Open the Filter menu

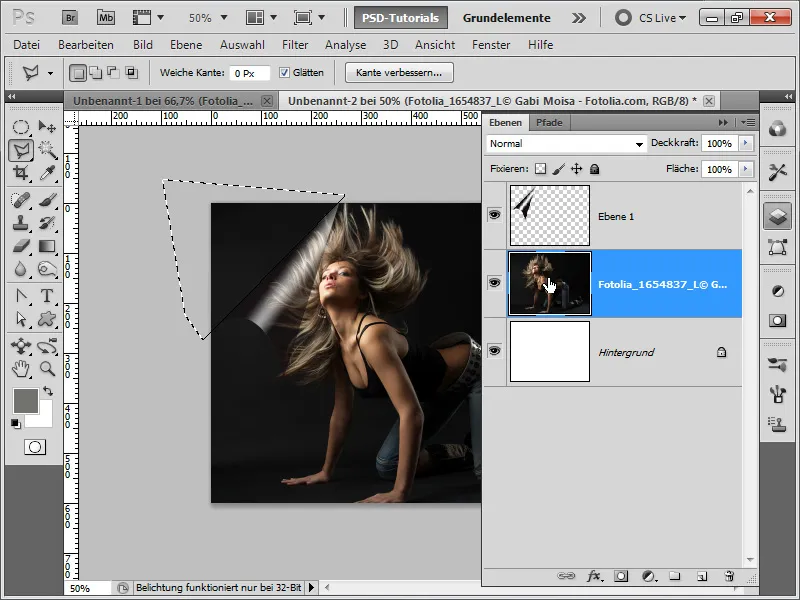[x=295, y=45]
